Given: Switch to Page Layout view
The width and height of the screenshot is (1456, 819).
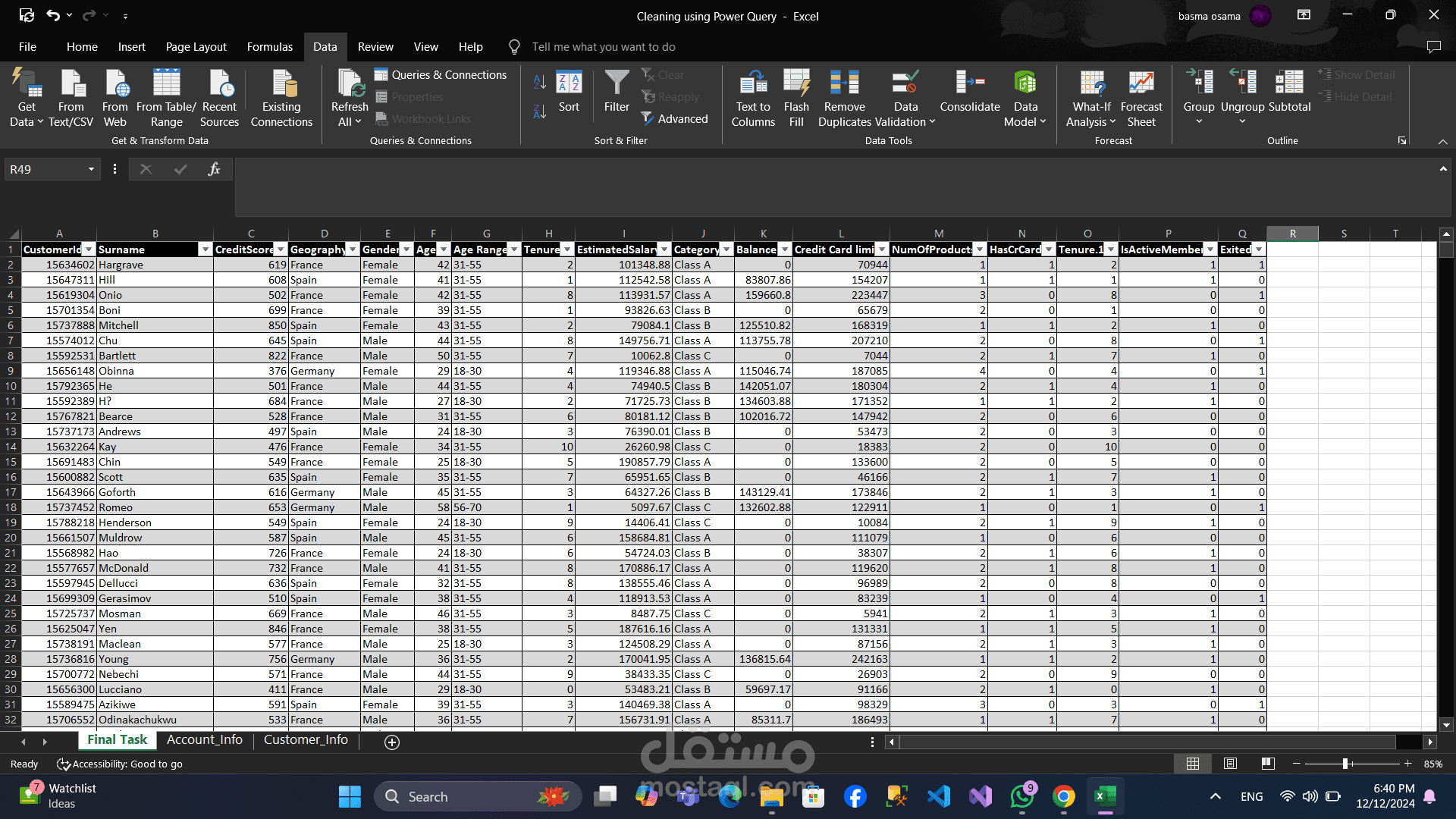Looking at the screenshot, I should (1231, 764).
